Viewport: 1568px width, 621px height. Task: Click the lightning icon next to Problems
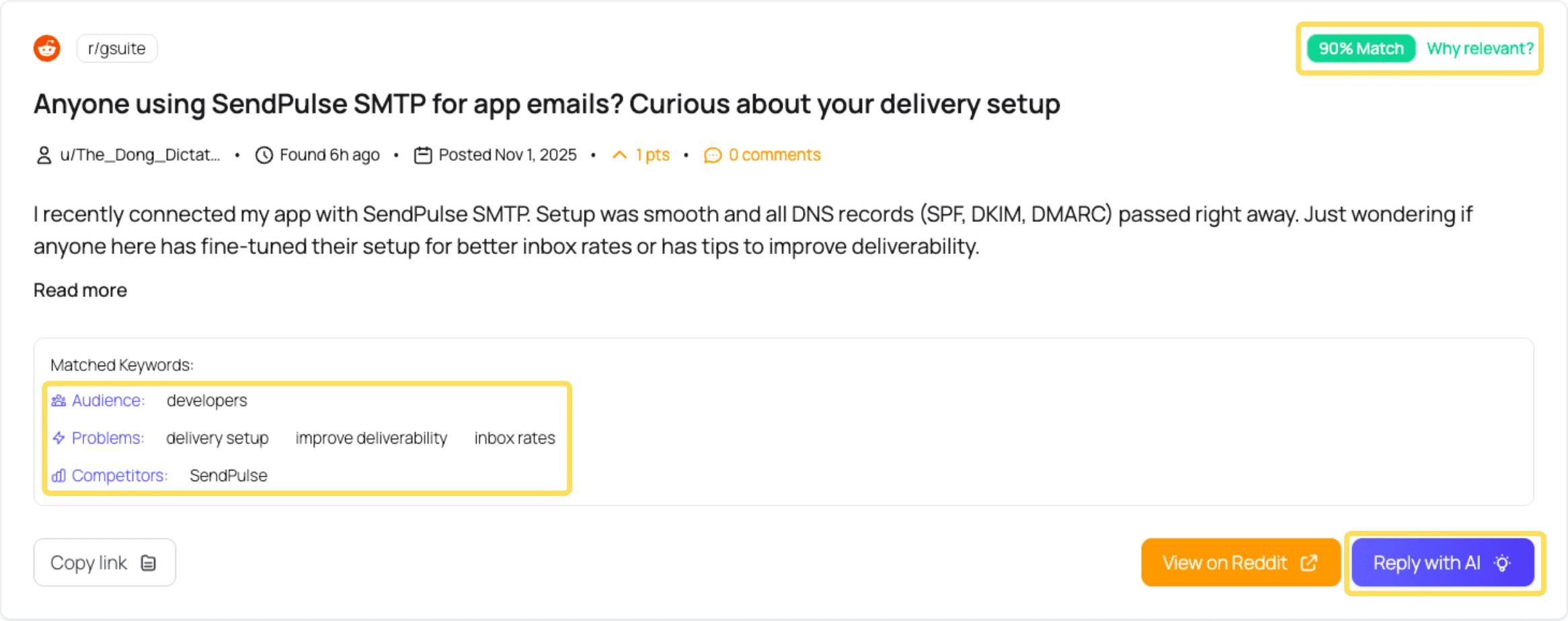coord(58,438)
